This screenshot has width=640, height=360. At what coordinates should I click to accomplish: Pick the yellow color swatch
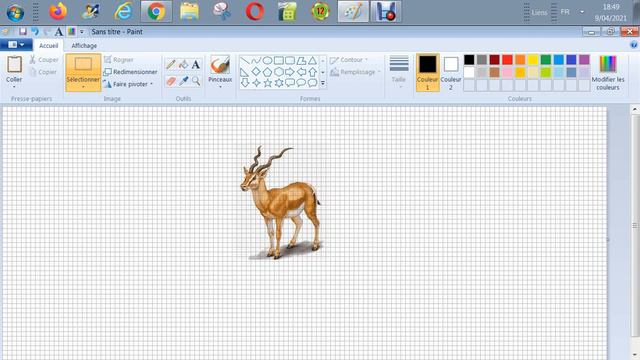click(x=533, y=60)
